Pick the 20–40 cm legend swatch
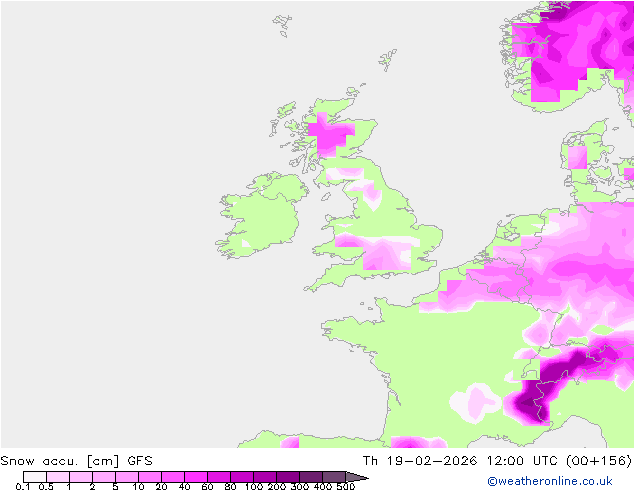634x490 pixels. point(173,477)
